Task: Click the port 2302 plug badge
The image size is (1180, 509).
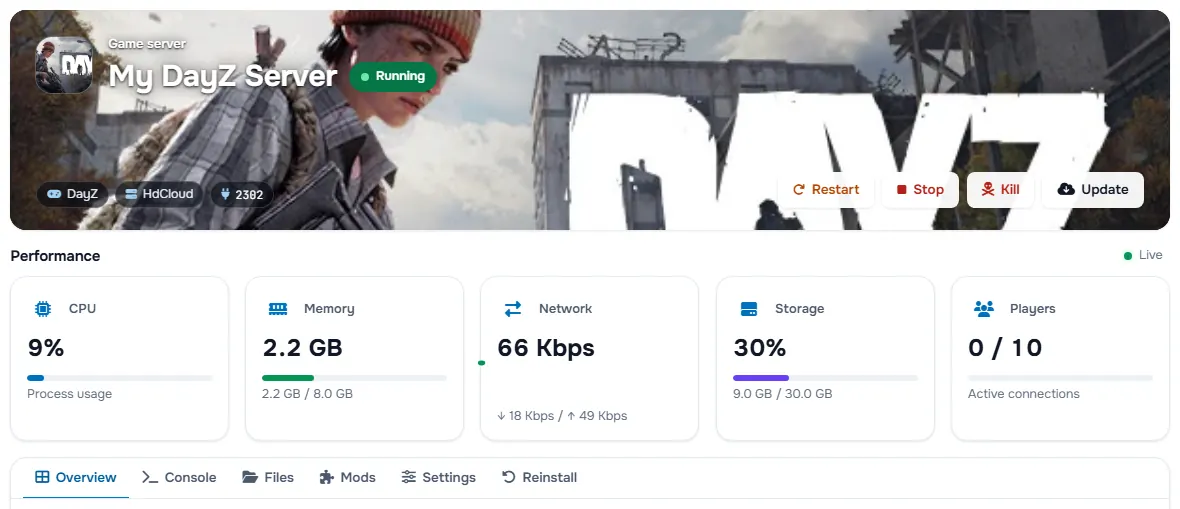Action: 242,194
